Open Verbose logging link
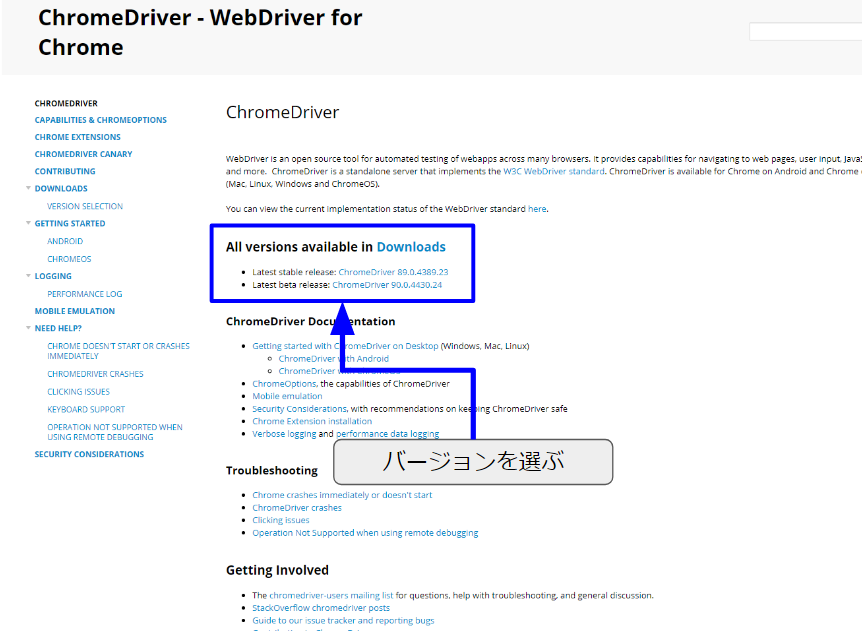Image resolution: width=862 pixels, height=631 pixels. pyautogui.click(x=284, y=434)
